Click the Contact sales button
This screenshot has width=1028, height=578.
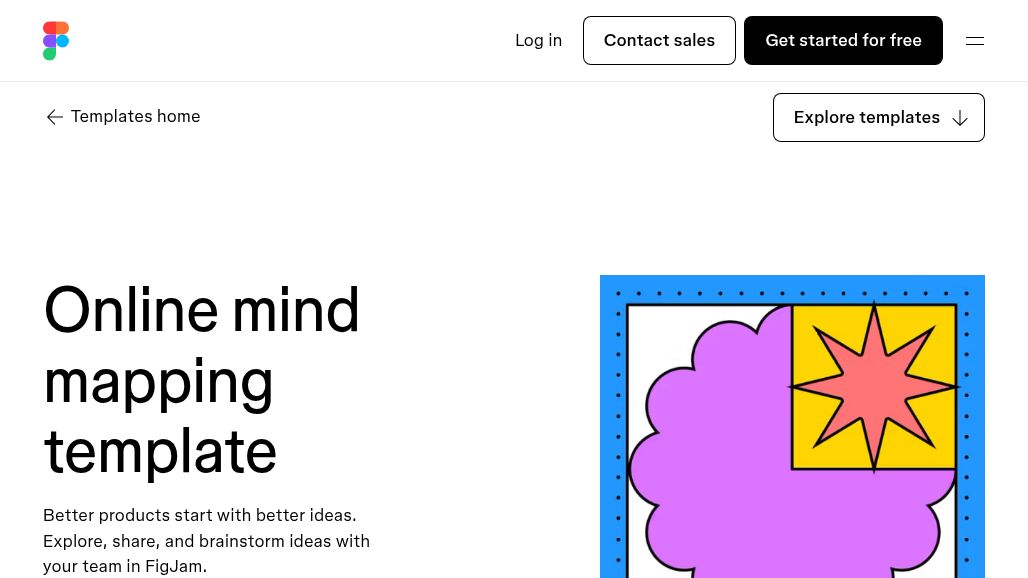[659, 40]
